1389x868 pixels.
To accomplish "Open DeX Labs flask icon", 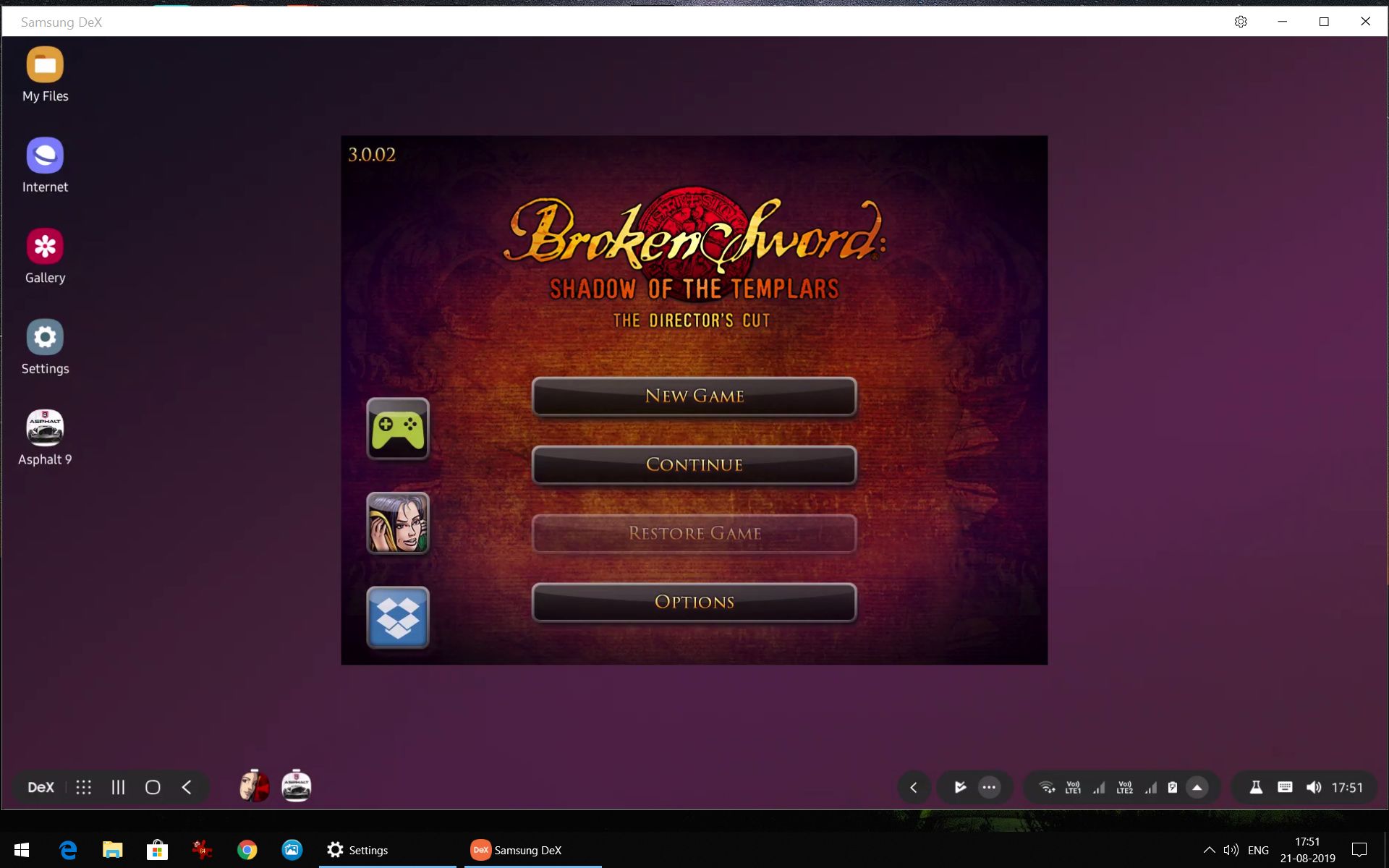I will coord(1256,787).
